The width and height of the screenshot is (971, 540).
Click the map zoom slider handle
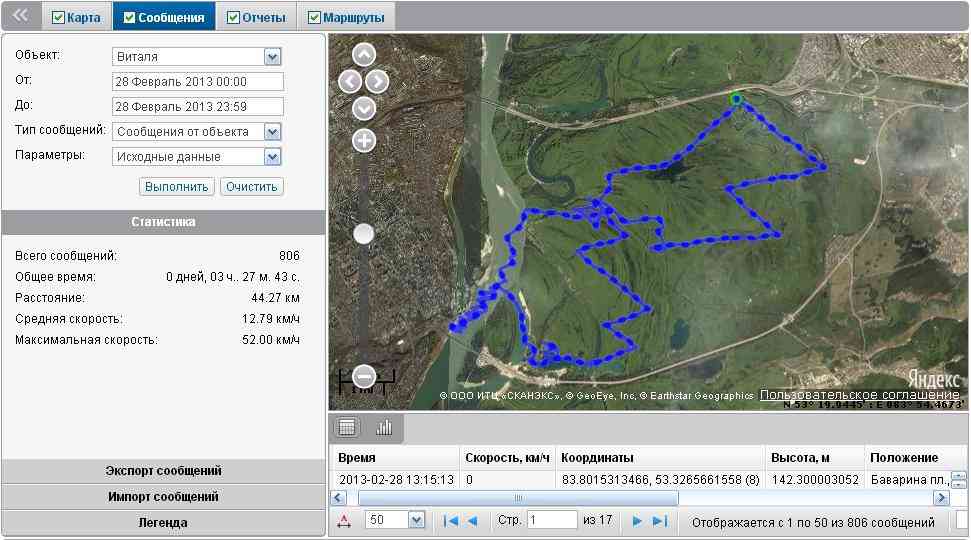click(364, 233)
